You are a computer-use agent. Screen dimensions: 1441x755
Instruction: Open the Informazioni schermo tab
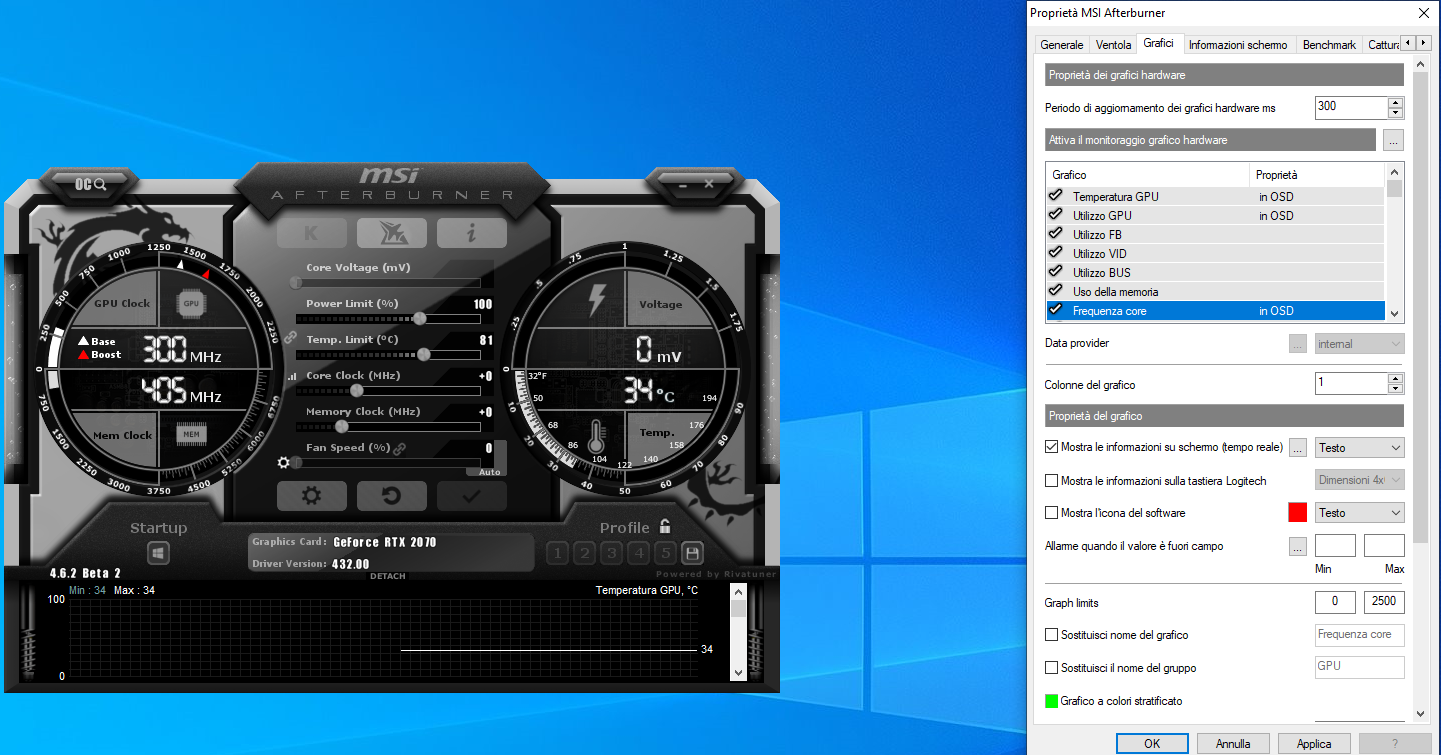pyautogui.click(x=1238, y=45)
